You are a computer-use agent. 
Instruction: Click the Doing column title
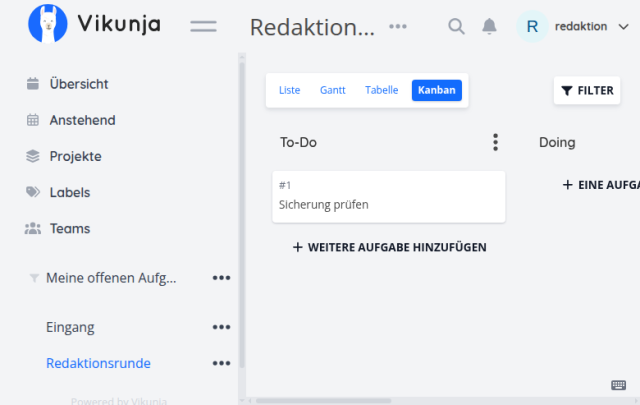click(557, 142)
